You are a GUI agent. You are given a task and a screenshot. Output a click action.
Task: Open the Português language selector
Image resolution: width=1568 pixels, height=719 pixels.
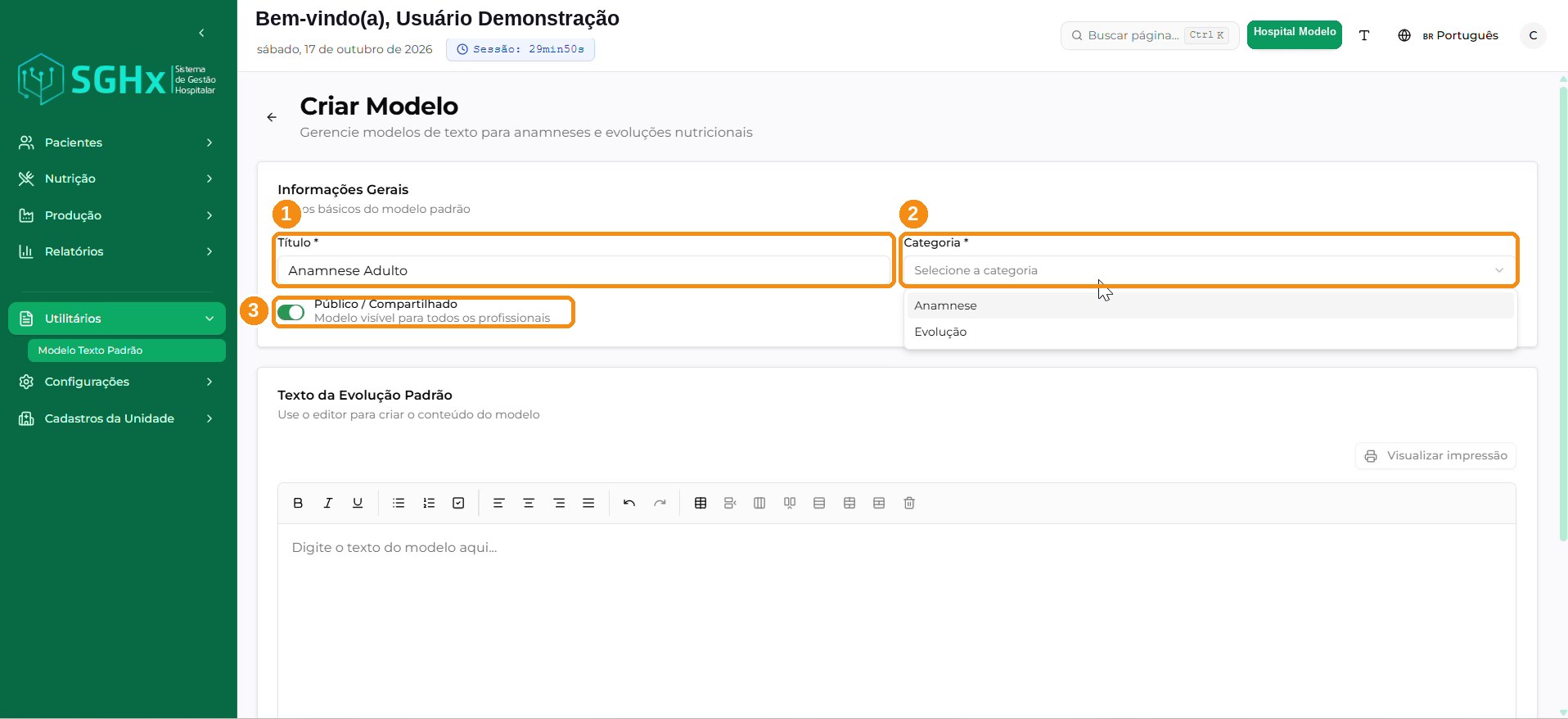click(1449, 35)
